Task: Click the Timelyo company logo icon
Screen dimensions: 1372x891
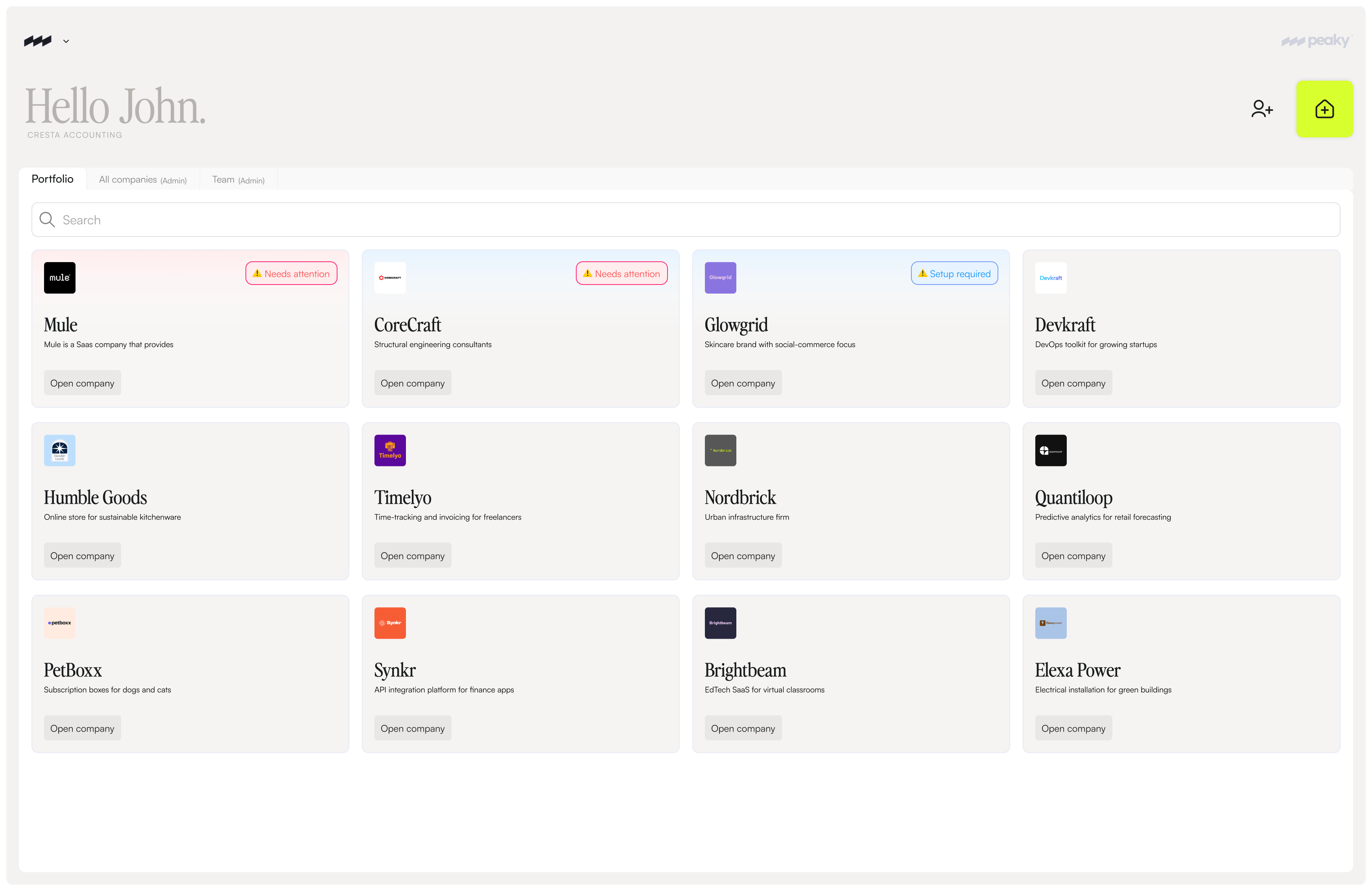Action: [390, 450]
